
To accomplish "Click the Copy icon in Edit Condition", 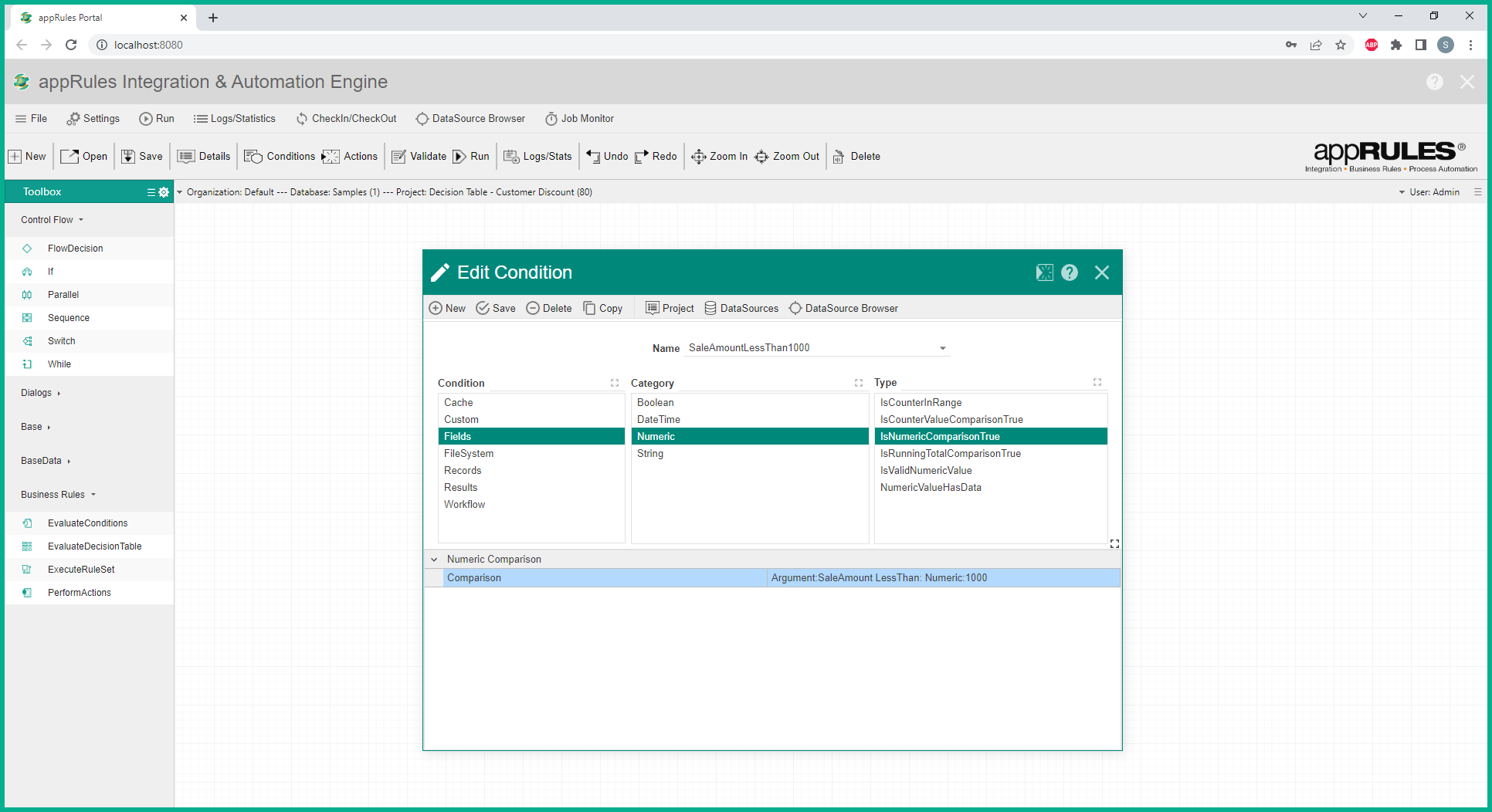I will [589, 309].
